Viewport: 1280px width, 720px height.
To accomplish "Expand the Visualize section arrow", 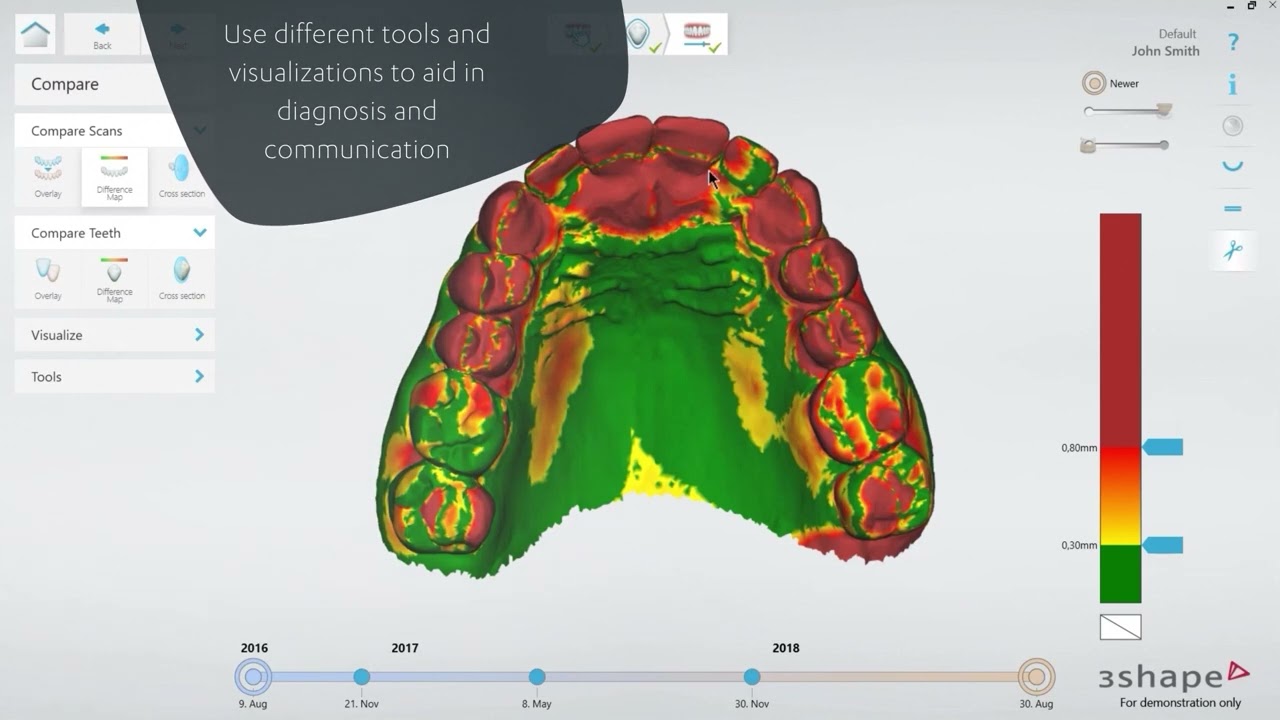I will point(199,335).
